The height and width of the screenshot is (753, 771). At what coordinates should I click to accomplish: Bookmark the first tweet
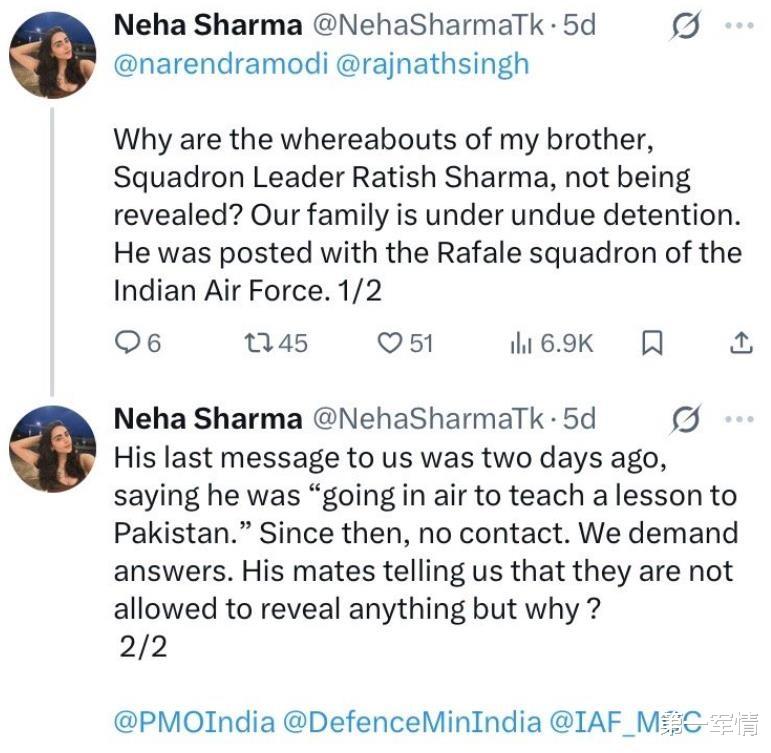[651, 344]
